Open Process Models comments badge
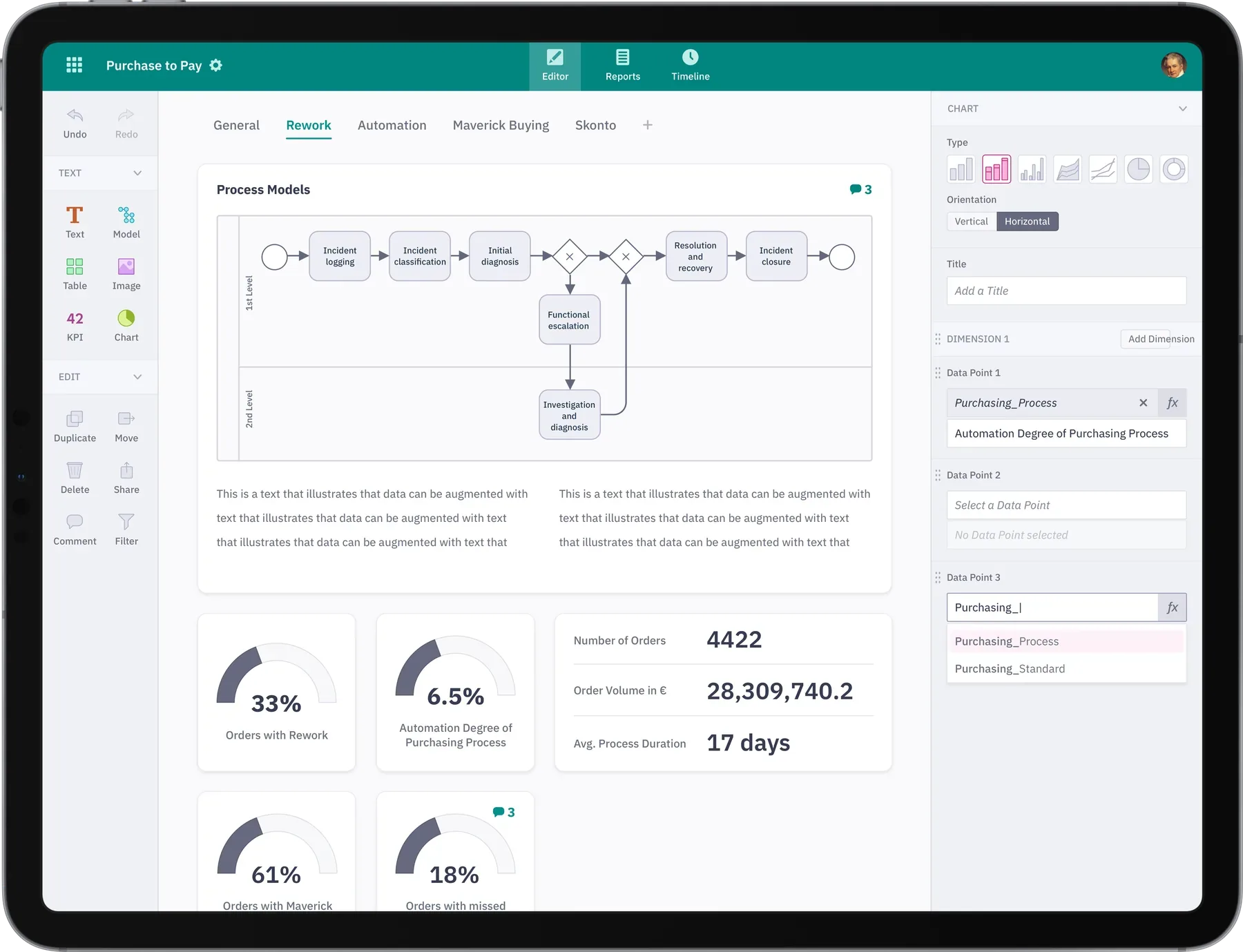The height and width of the screenshot is (952, 1243). [x=860, y=190]
